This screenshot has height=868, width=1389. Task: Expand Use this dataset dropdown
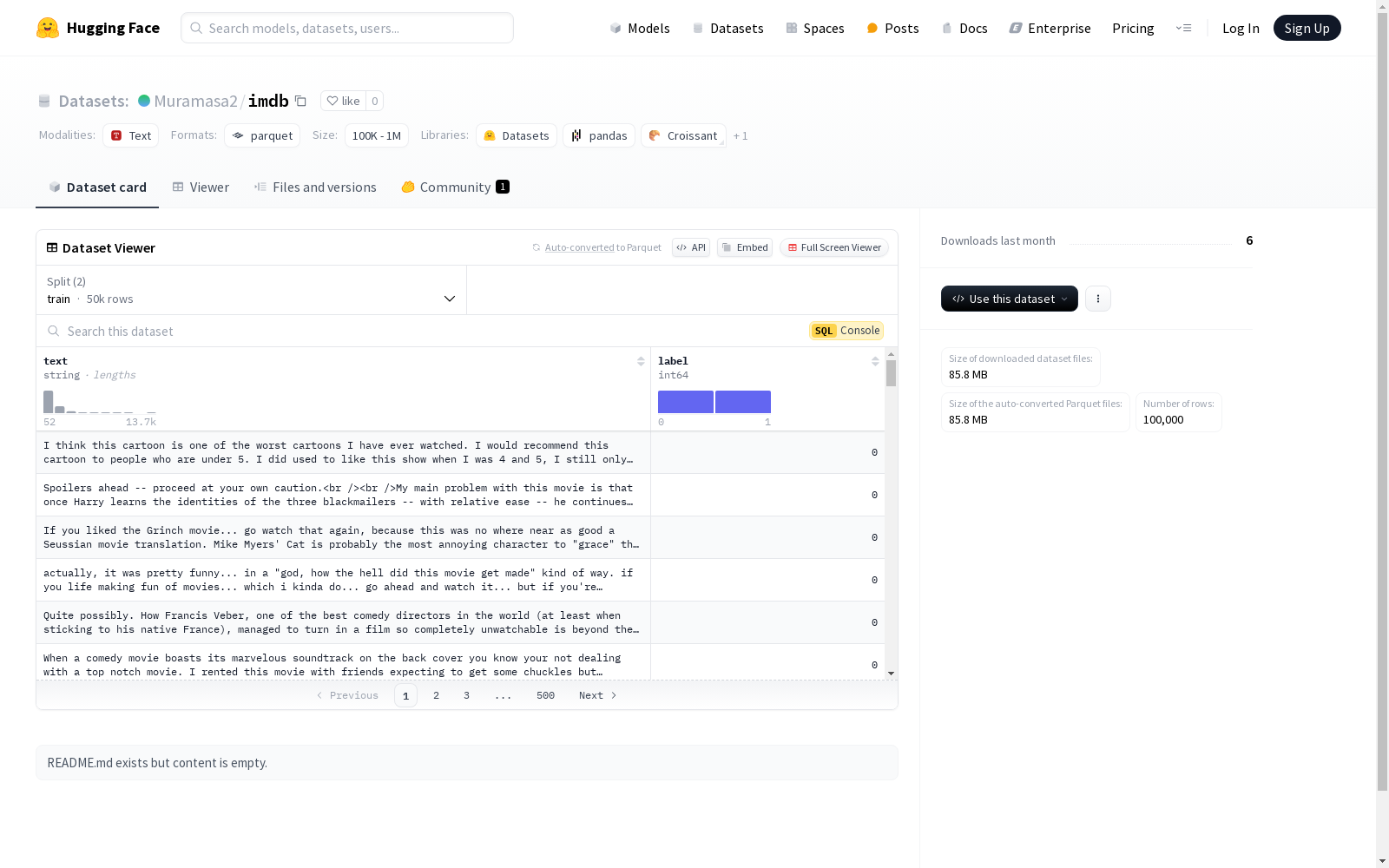coord(1010,299)
